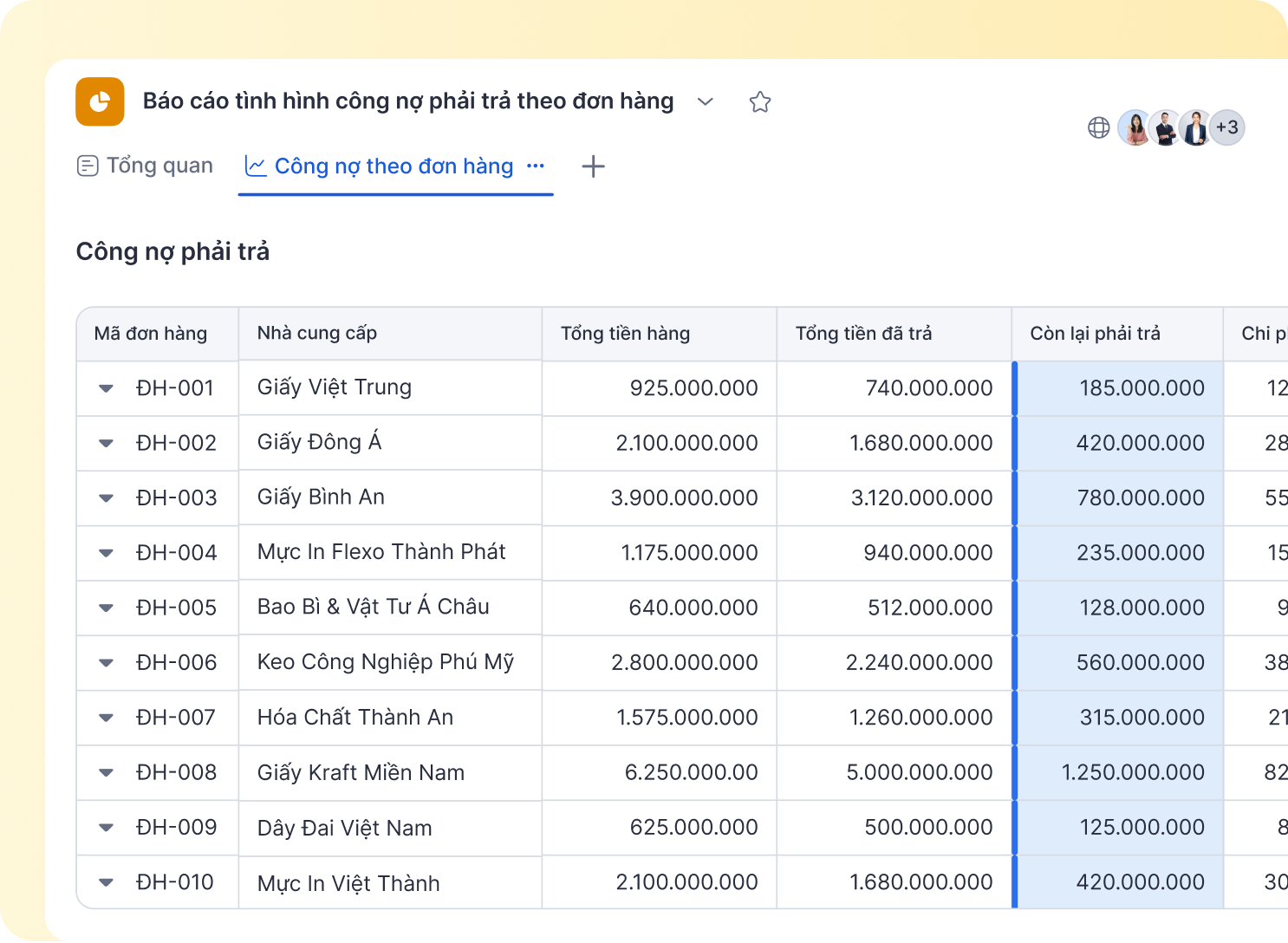The image size is (1288, 943).
Task: Switch to the Tổng quan tab
Action: coord(145,166)
